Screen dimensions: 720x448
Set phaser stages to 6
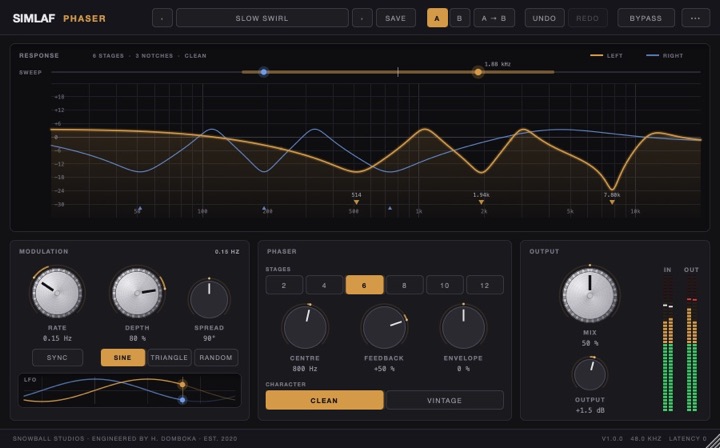click(x=364, y=285)
